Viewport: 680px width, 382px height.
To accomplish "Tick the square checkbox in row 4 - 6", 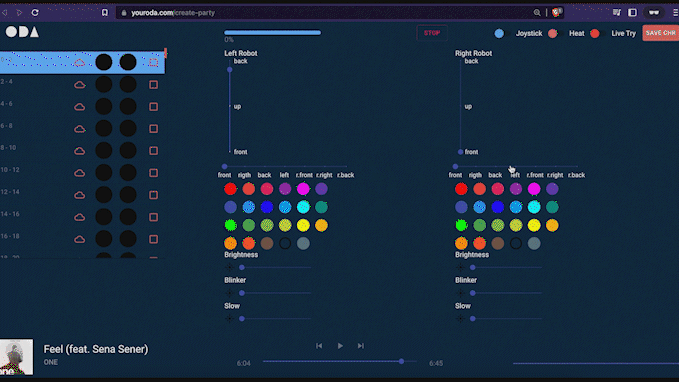I will [154, 107].
